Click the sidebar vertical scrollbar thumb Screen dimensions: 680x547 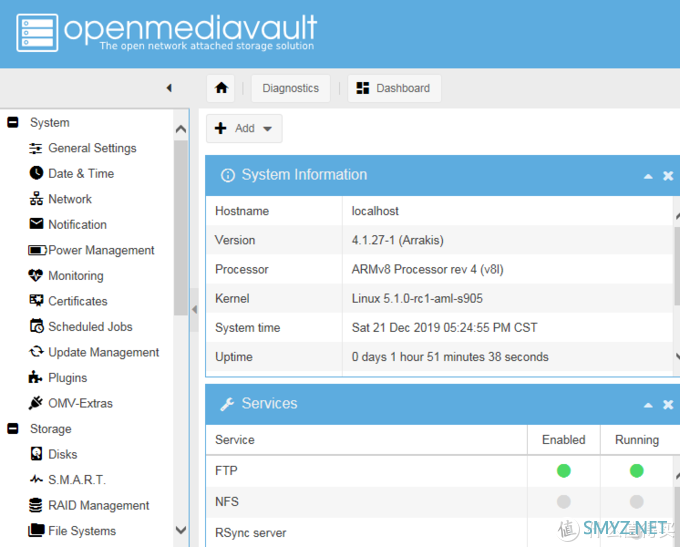point(181,228)
